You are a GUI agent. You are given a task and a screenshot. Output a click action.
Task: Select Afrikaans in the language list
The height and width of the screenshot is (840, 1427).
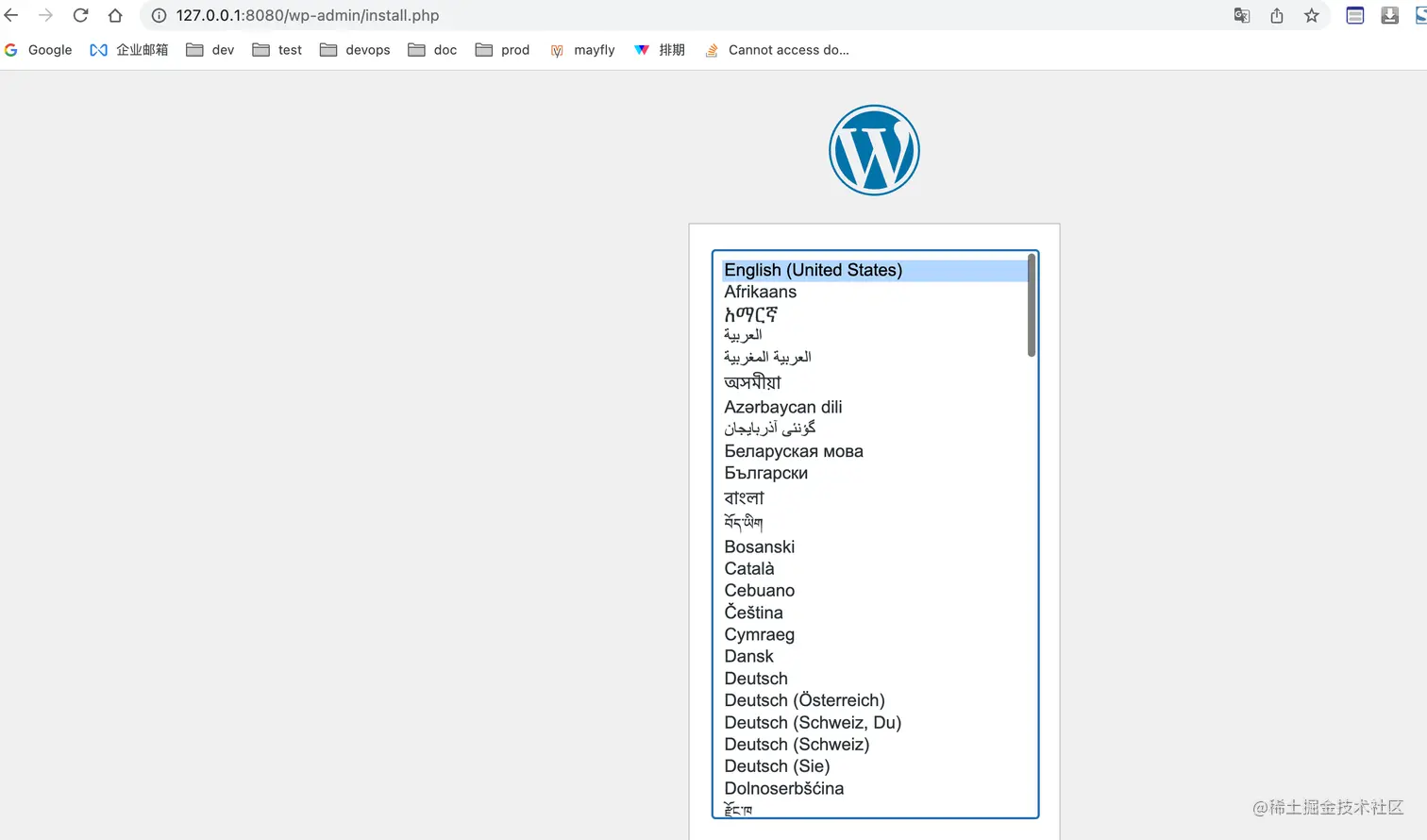pos(874,292)
